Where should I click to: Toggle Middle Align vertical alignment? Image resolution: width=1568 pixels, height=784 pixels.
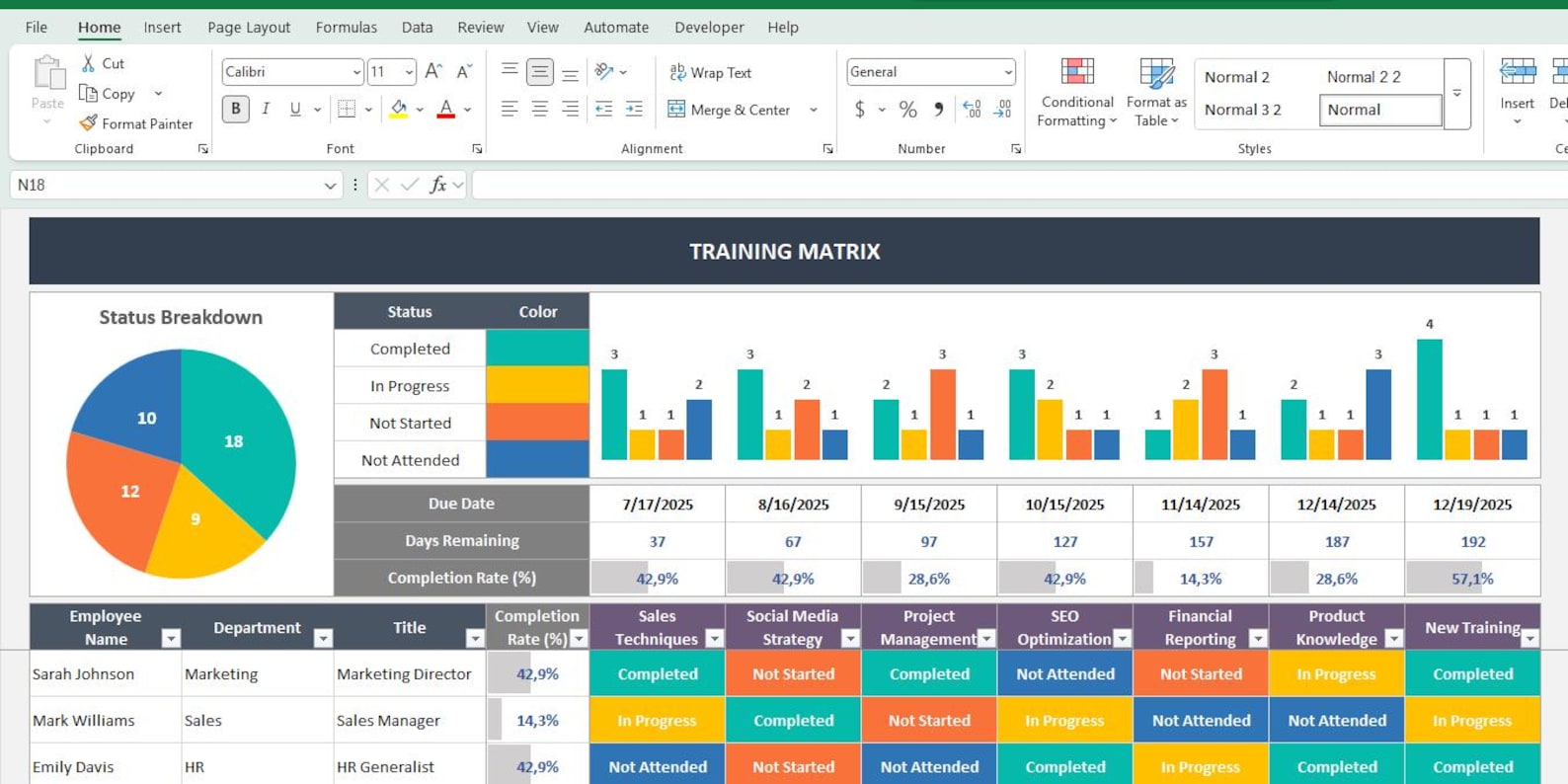(539, 71)
